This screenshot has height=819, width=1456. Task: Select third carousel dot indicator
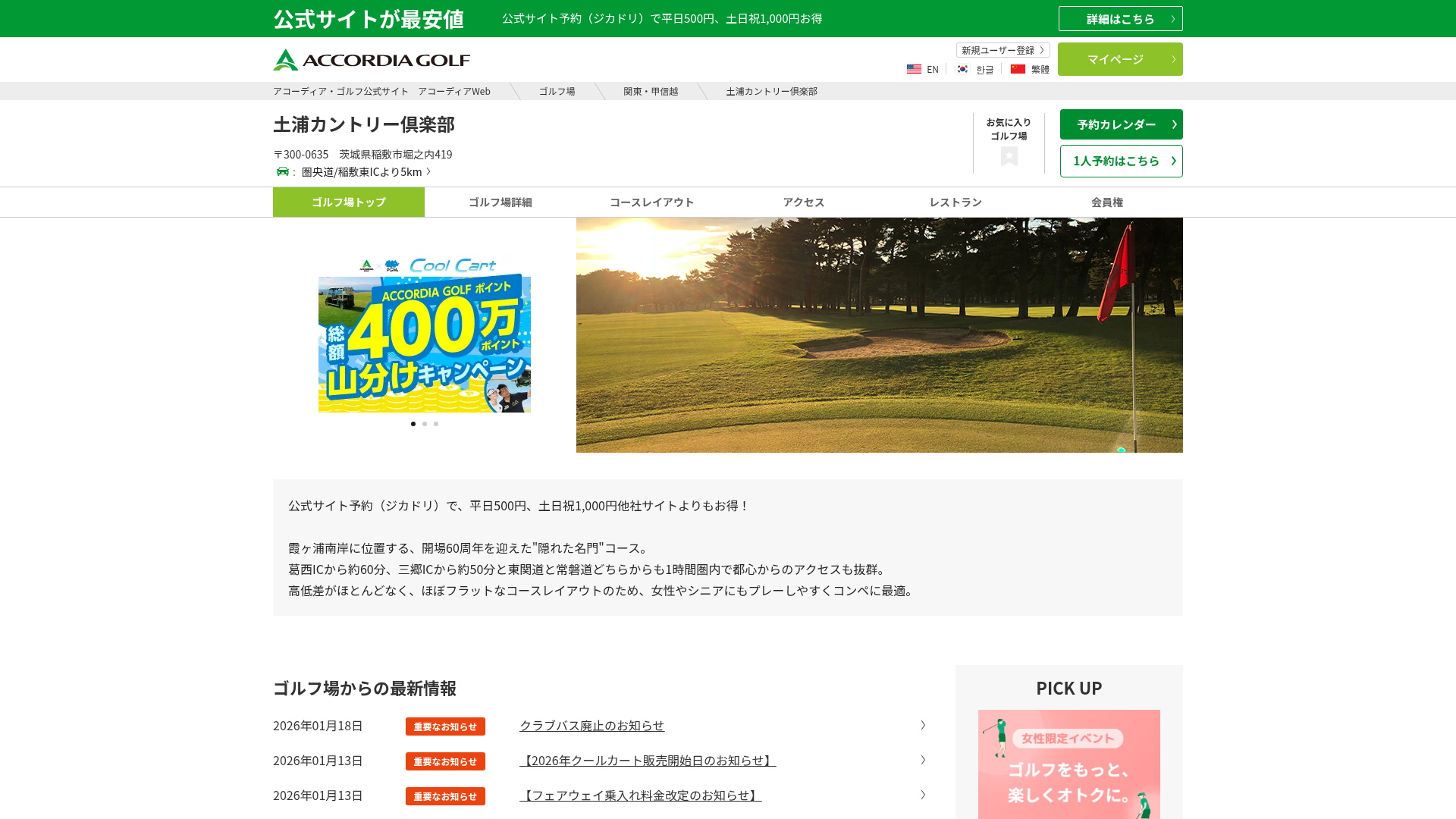click(436, 424)
